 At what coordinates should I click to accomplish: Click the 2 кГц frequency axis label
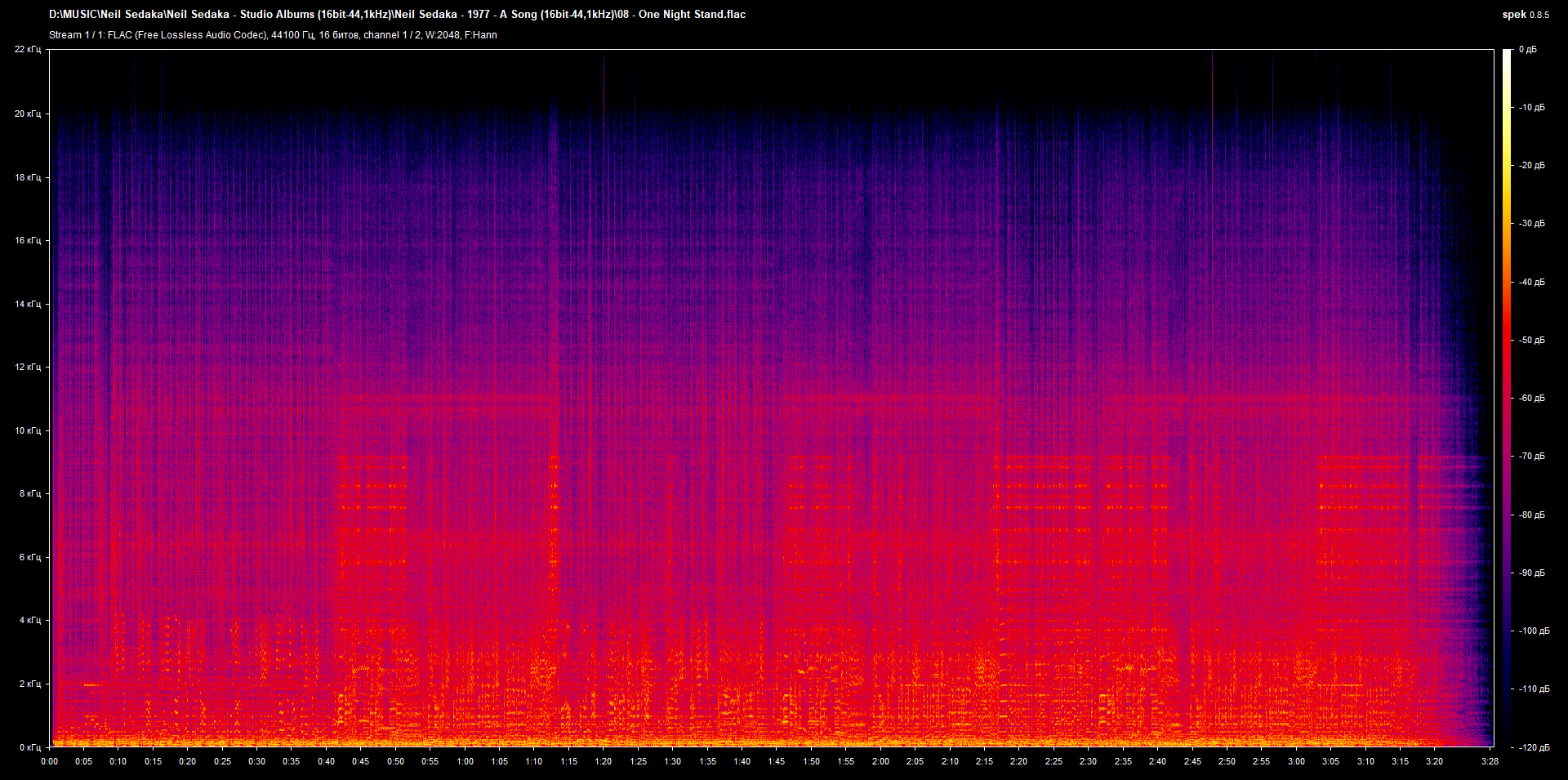click(30, 684)
